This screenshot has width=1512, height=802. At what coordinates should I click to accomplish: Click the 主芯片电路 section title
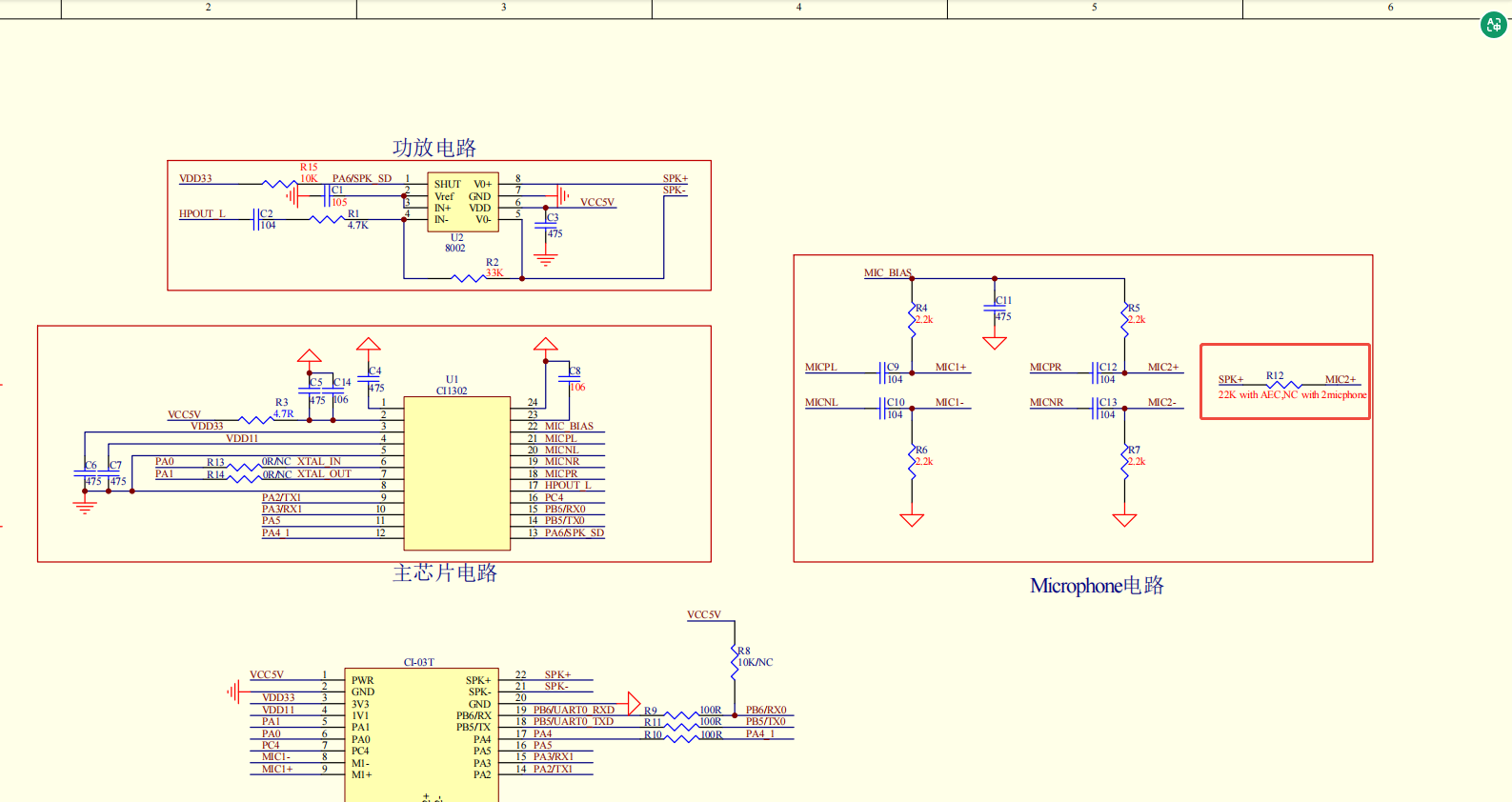pyautogui.click(x=445, y=572)
